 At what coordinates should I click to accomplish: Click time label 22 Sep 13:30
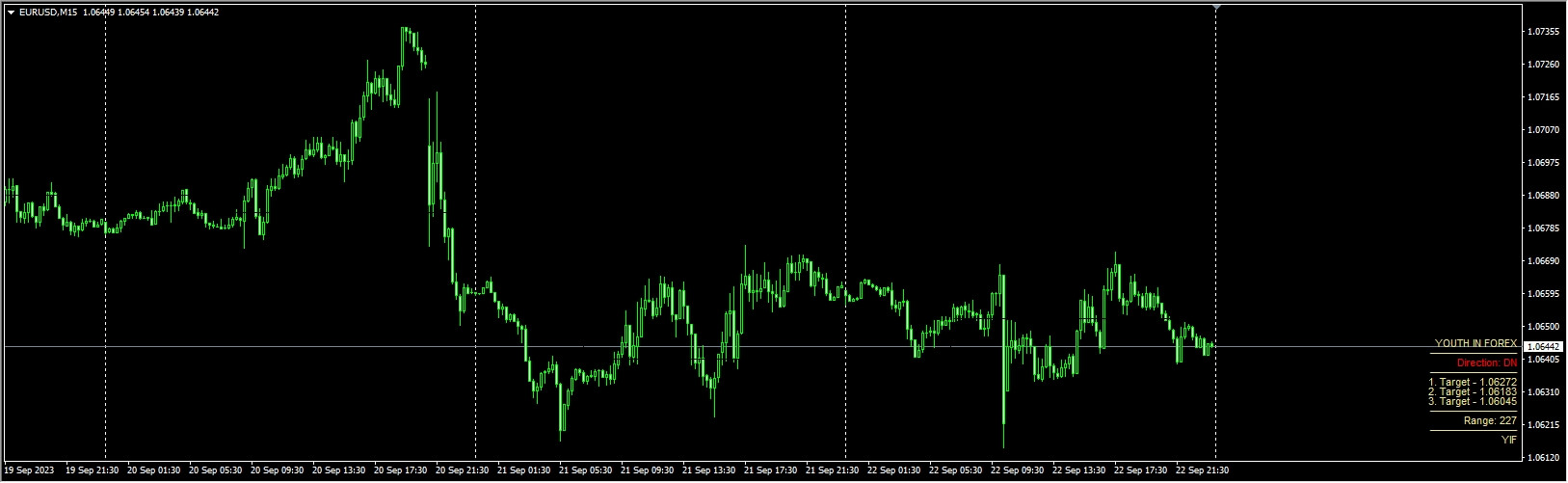1079,471
